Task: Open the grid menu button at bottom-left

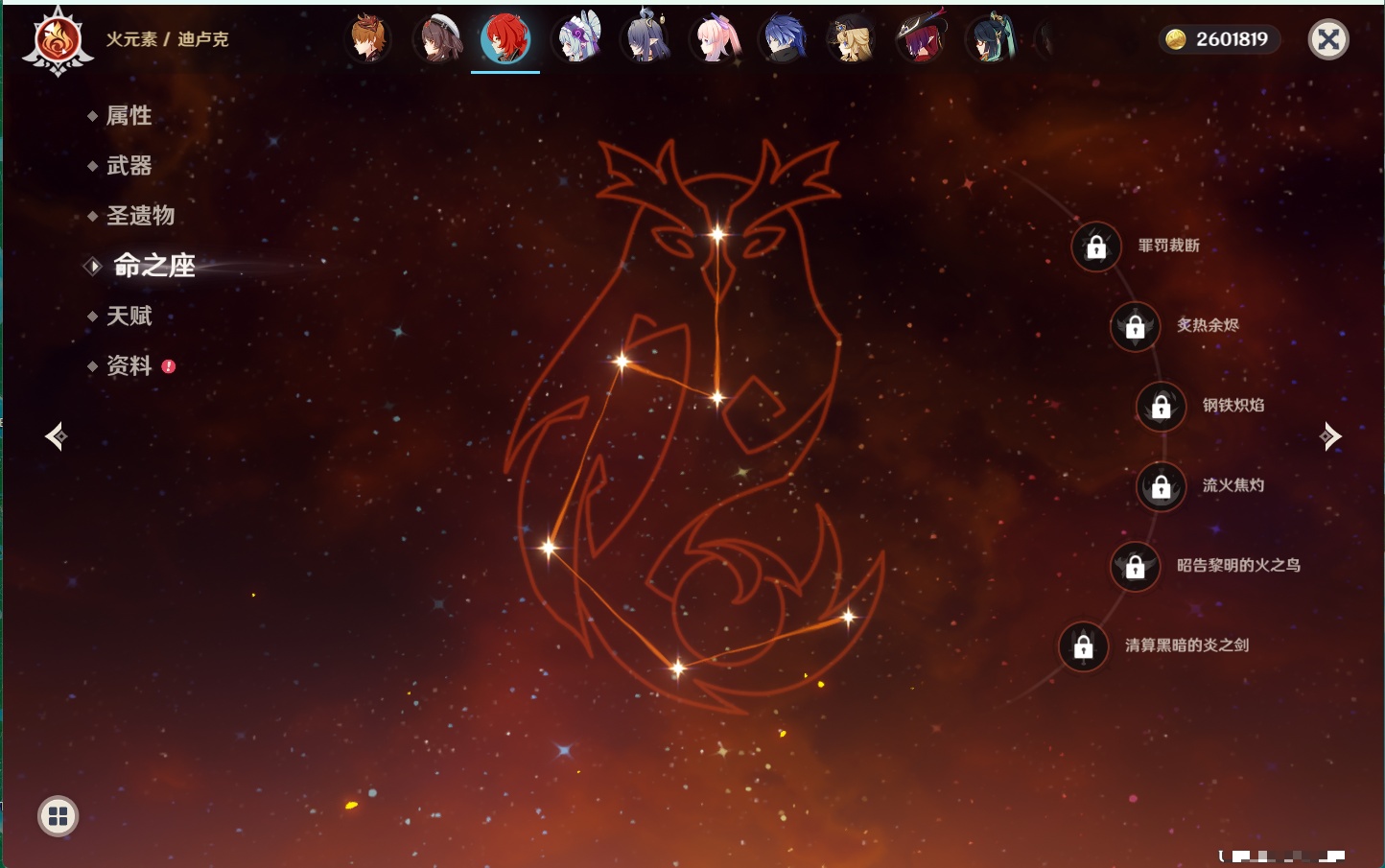Action: [58, 816]
